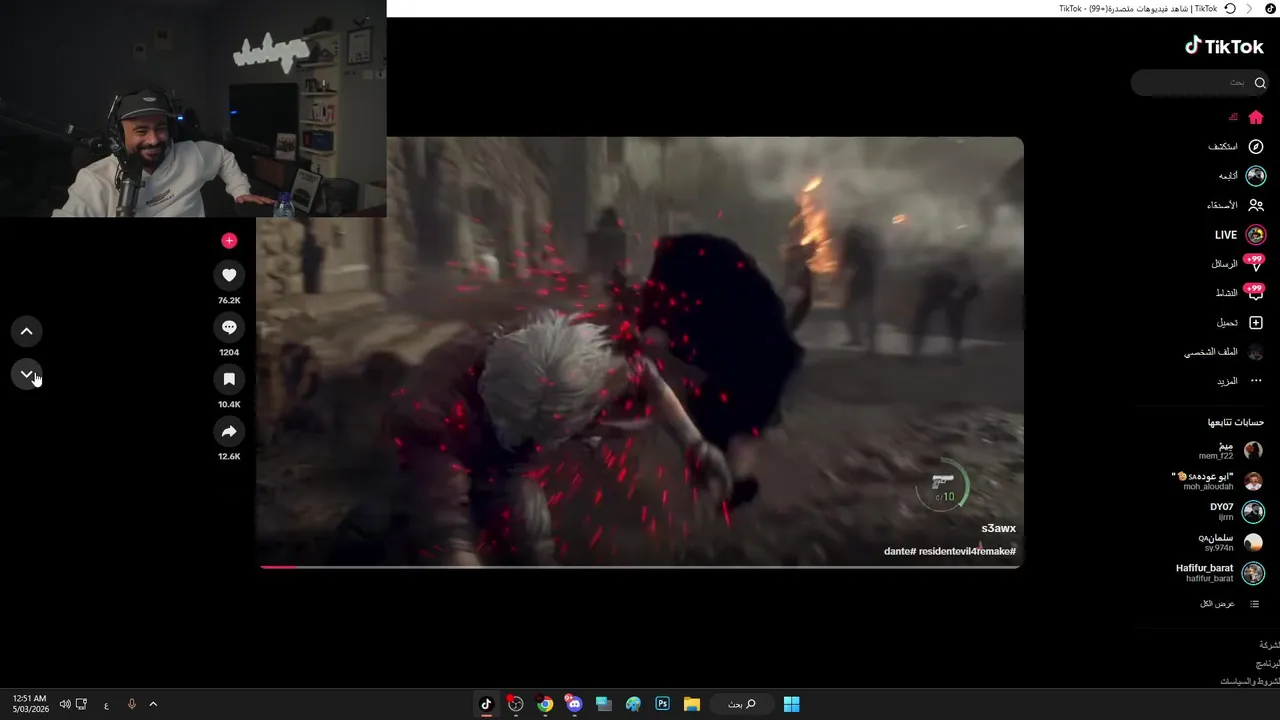Click the النشاط sidebar menu item

[1227, 293]
